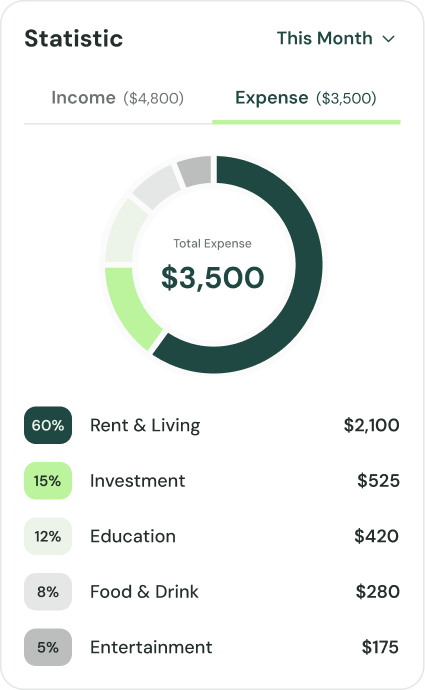Select the gray Entertainment chart segment
425x690 pixels.
click(x=195, y=171)
